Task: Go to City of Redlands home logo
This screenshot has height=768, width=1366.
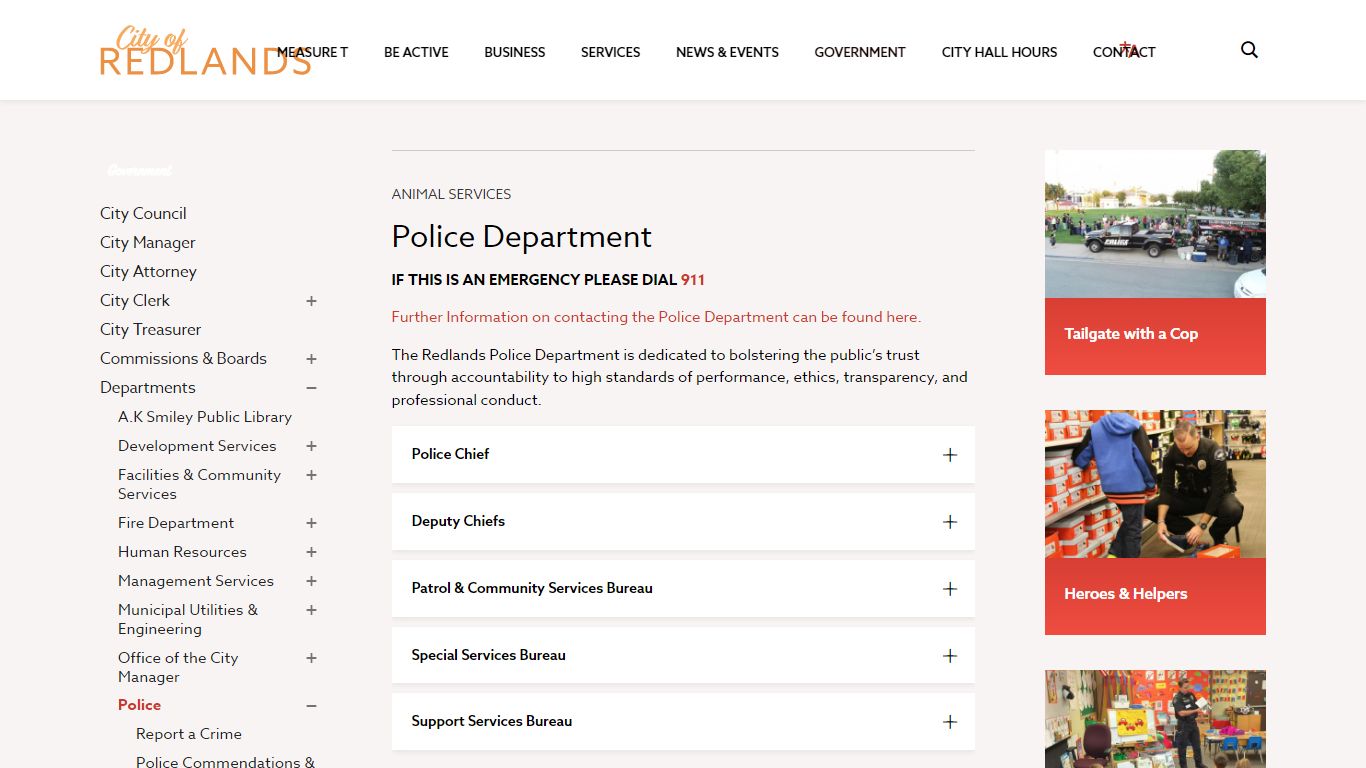Action: 205,51
